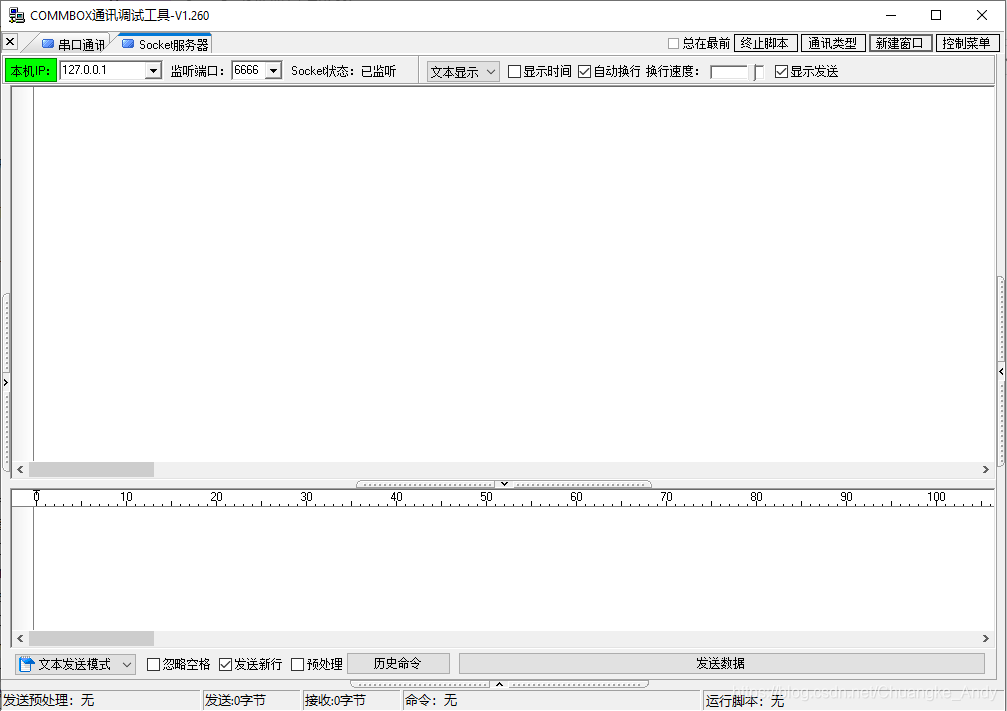Screen dimensions: 1007x711
Task: Enable the 显示时间 checkbox
Action: tap(514, 71)
